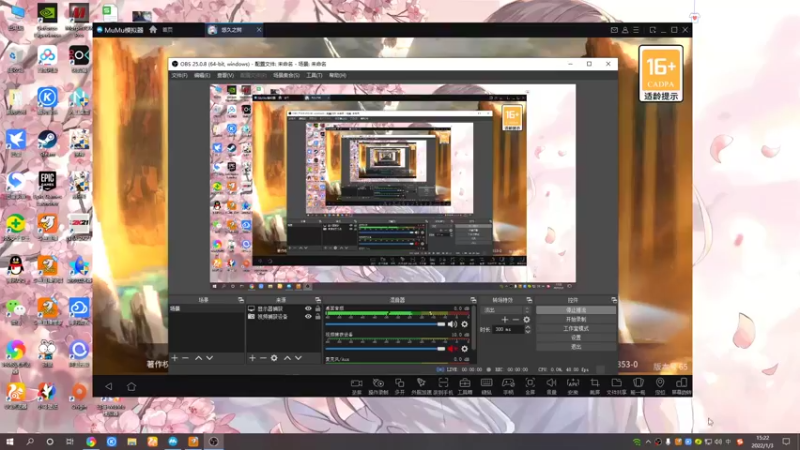The width and height of the screenshot is (800, 450).
Task: Decrease transition duration with the down stepper
Action: [x=528, y=332]
